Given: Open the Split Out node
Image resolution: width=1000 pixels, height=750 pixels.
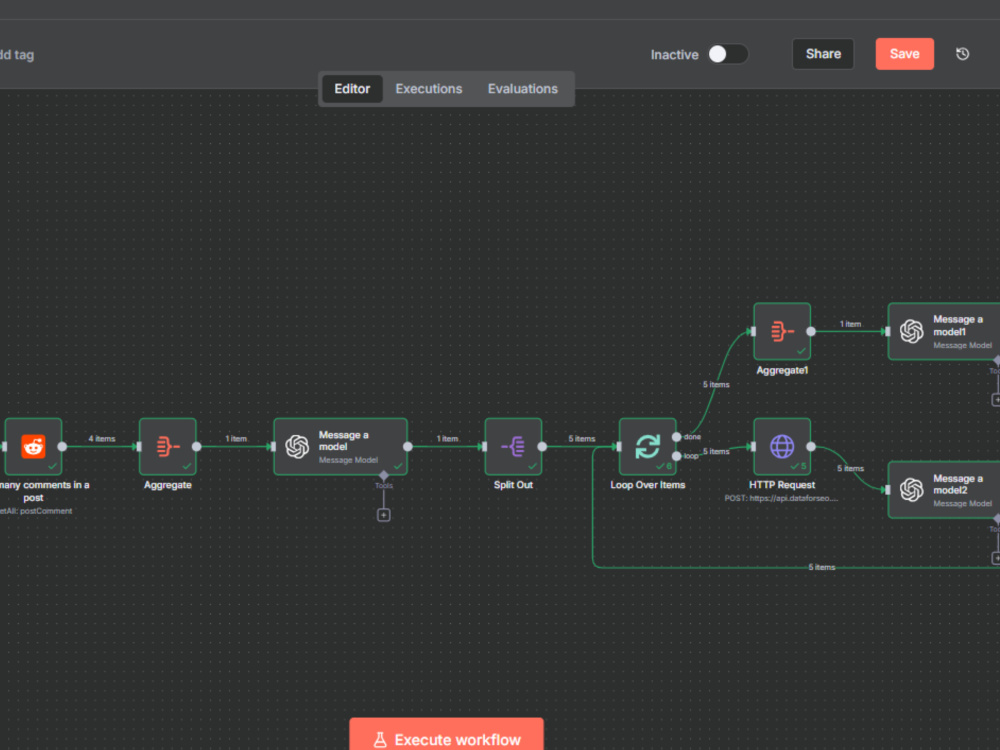Looking at the screenshot, I should 513,446.
